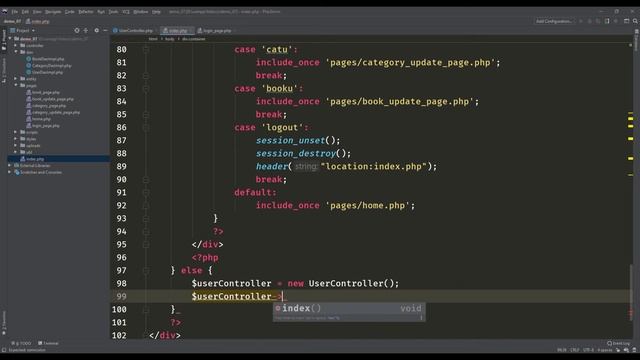Click index.php in the navigation bar
This screenshot has height=360, width=640.
coord(38,21)
